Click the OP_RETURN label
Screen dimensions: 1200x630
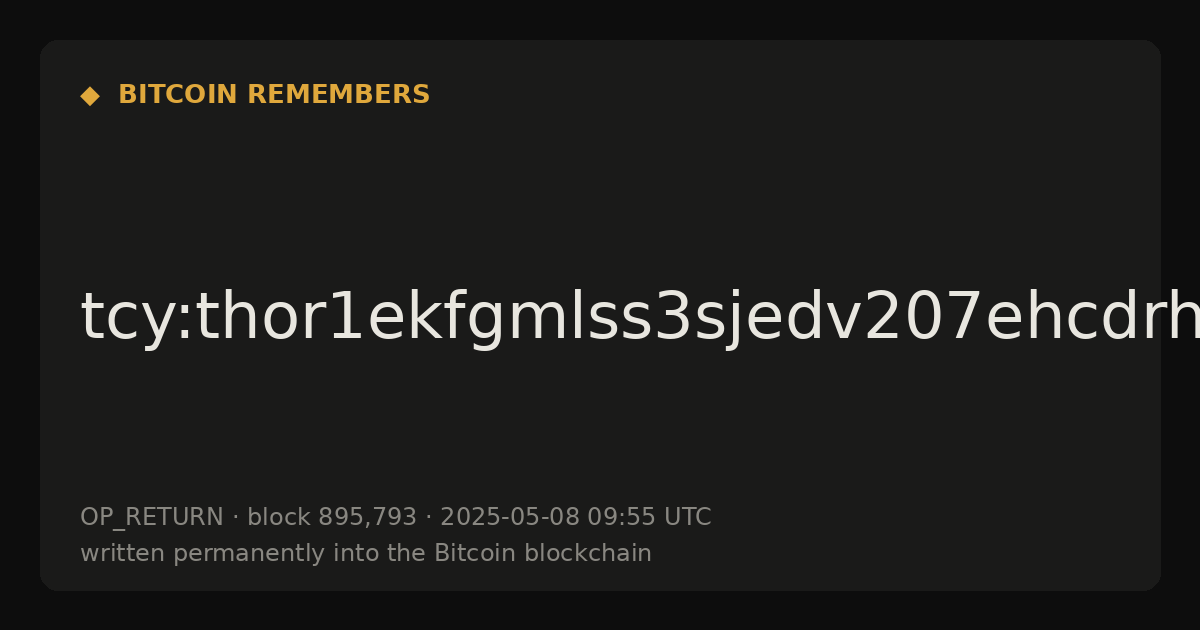pos(151,518)
